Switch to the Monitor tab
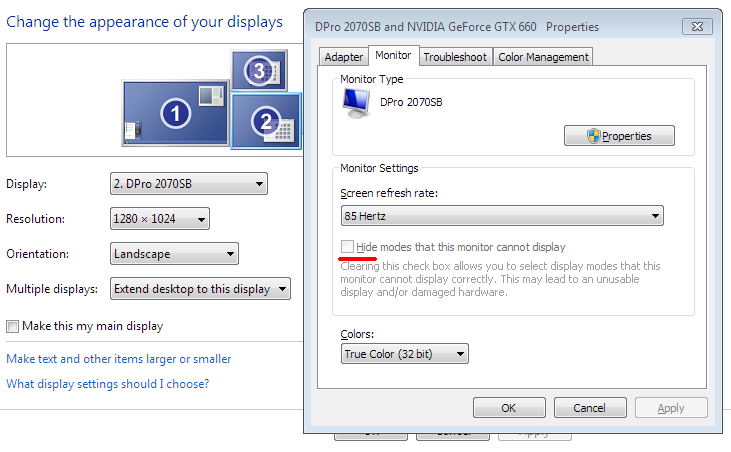This screenshot has height=452, width=731. click(x=393, y=55)
